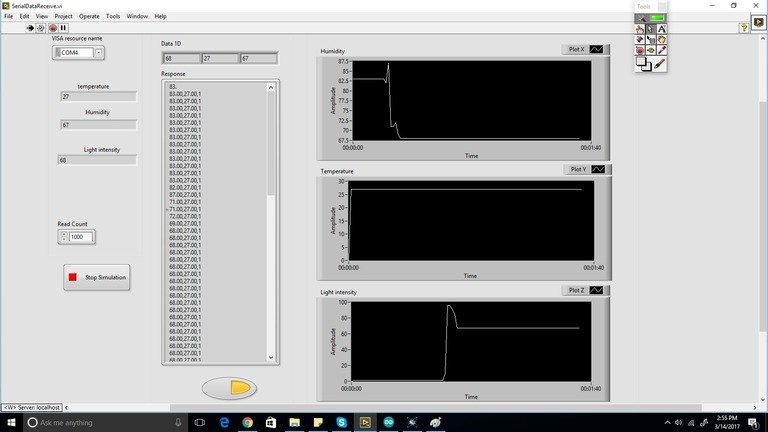
Task: Select the Scroll Window hand tool
Action: click(x=661, y=40)
